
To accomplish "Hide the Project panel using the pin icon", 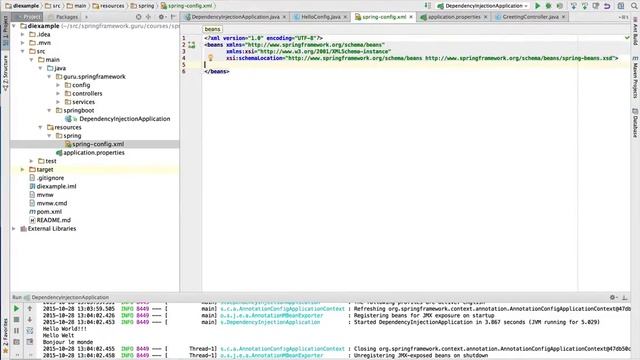I will (x=173, y=17).
